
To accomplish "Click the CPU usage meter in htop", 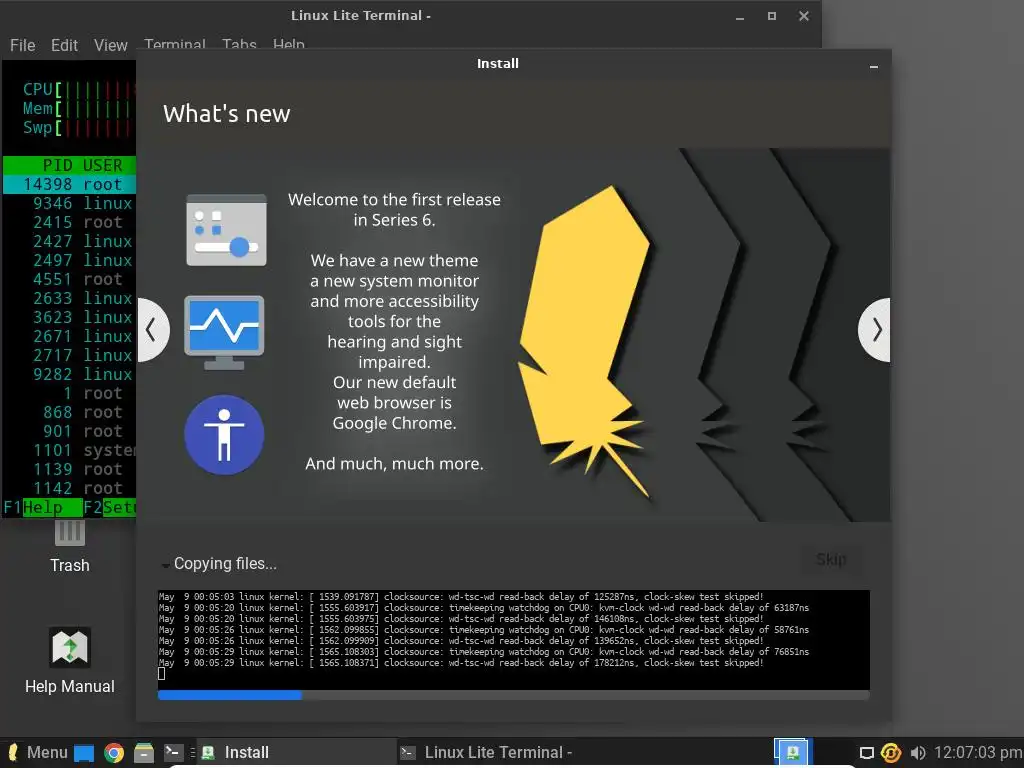I will pos(78,89).
